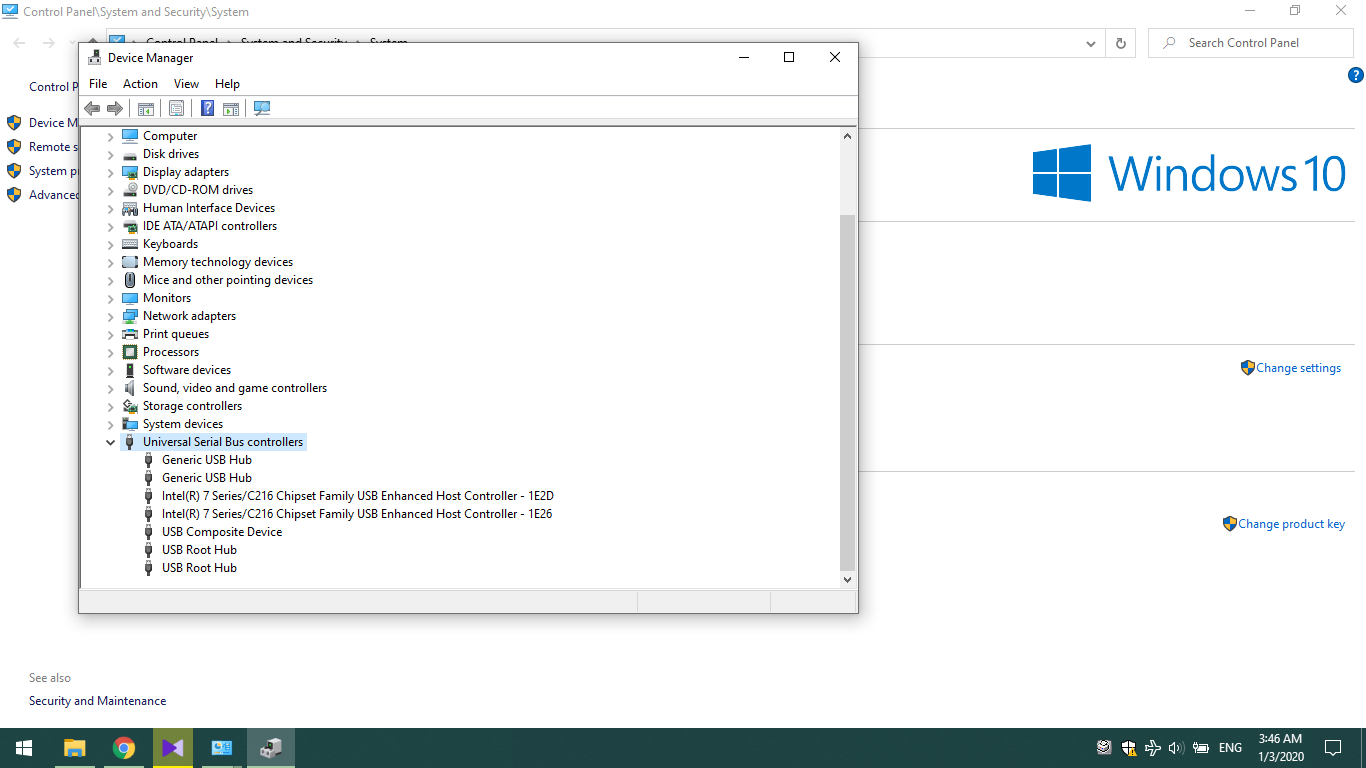Click the Windows Security shield tray icon

point(1128,748)
